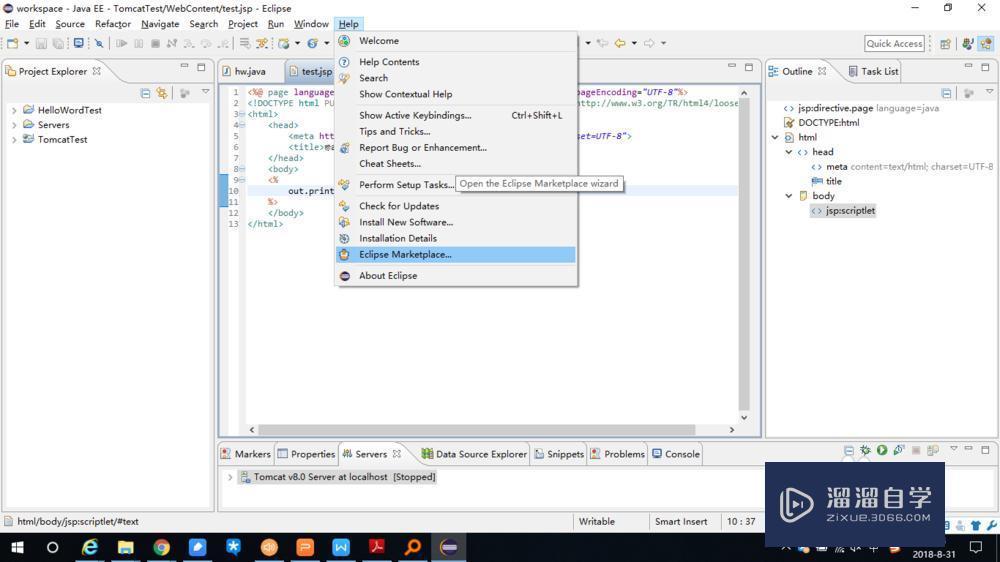Expand the TomcatTest project node
The height and width of the screenshot is (562, 1000).
tap(14, 140)
